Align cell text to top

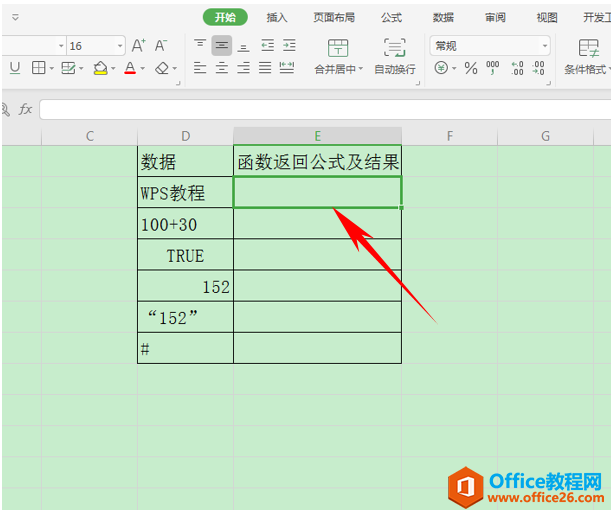[200, 45]
